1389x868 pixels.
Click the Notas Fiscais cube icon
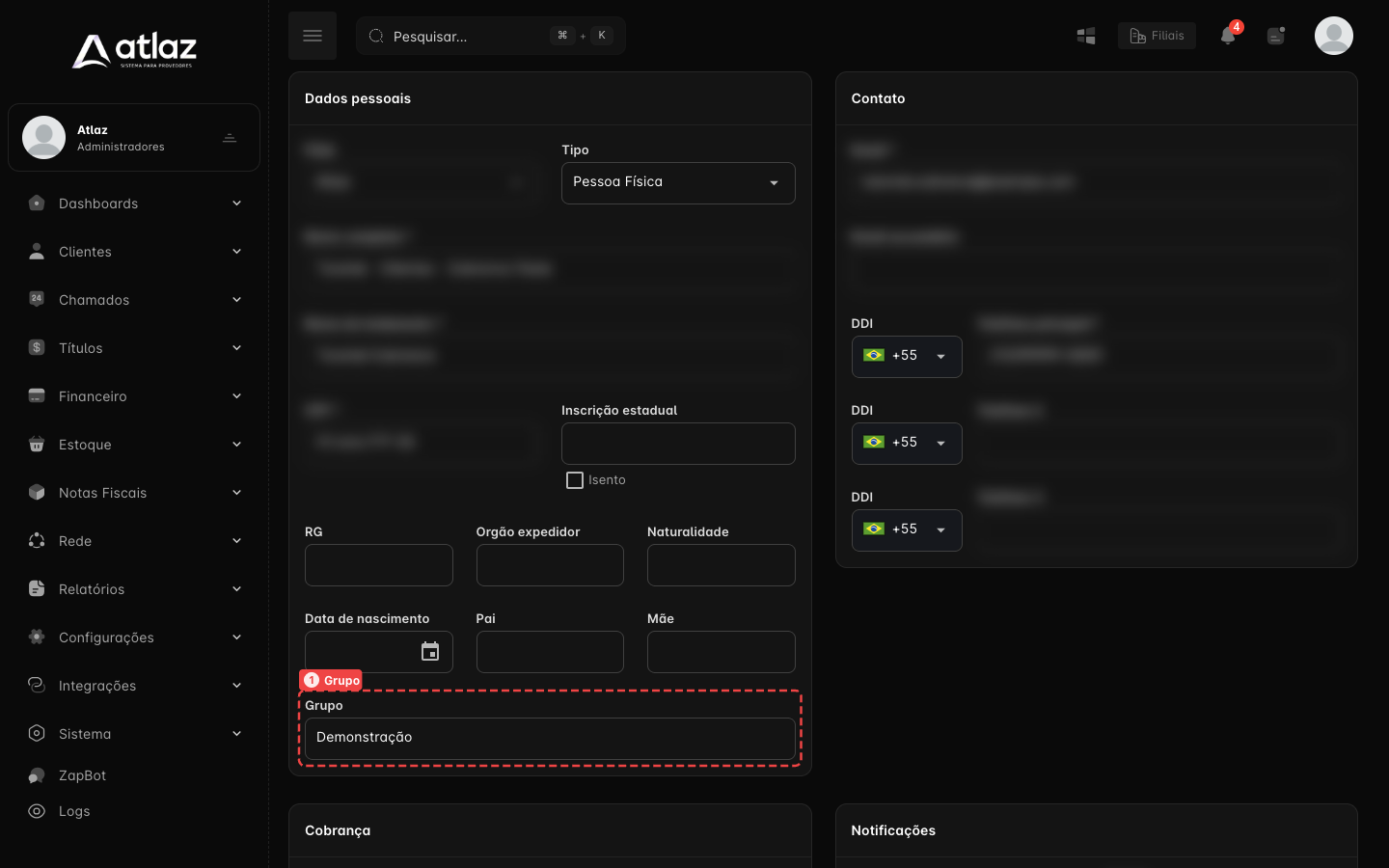pyautogui.click(x=37, y=492)
